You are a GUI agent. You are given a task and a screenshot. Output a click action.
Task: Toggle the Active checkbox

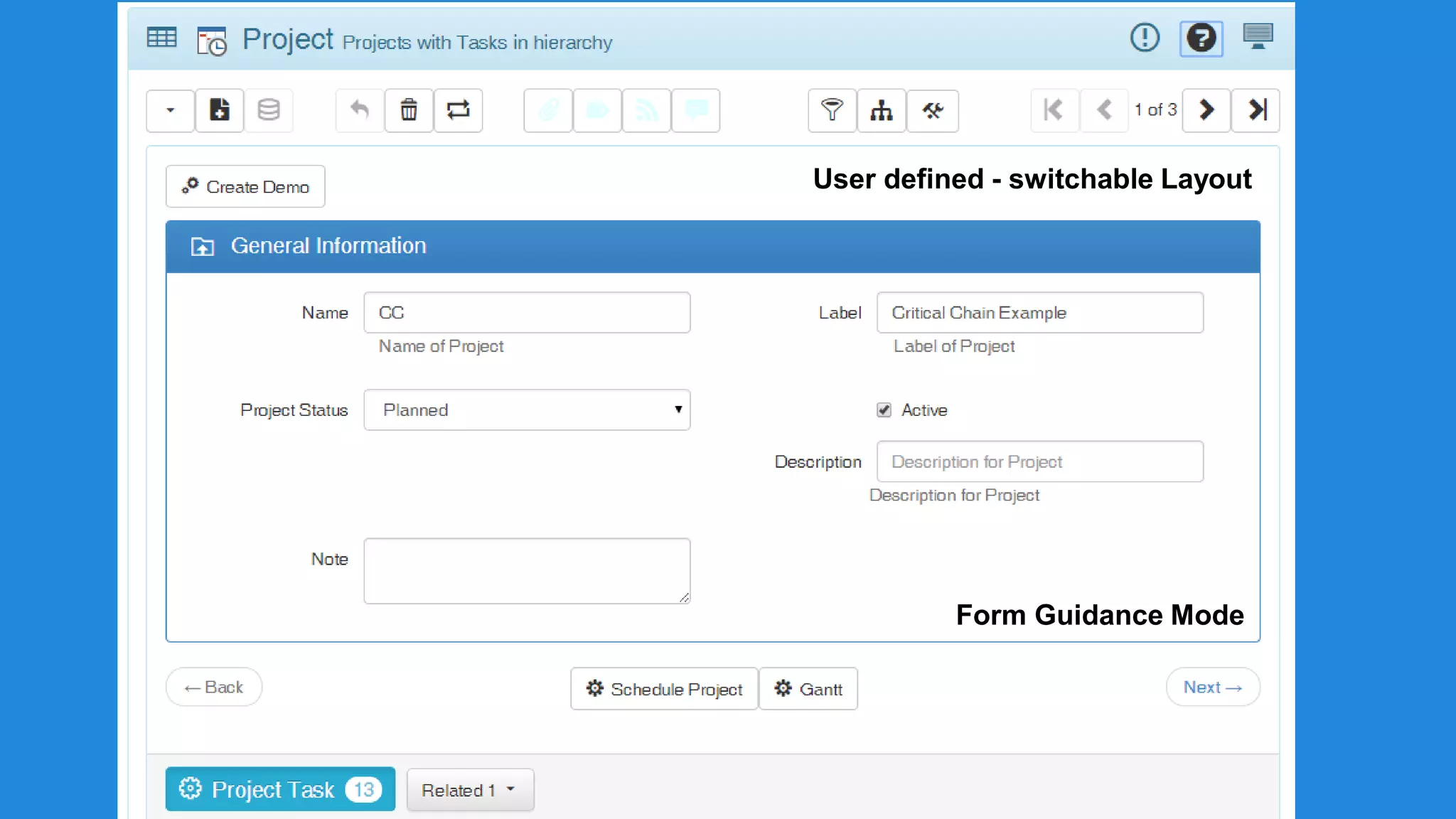pos(884,410)
